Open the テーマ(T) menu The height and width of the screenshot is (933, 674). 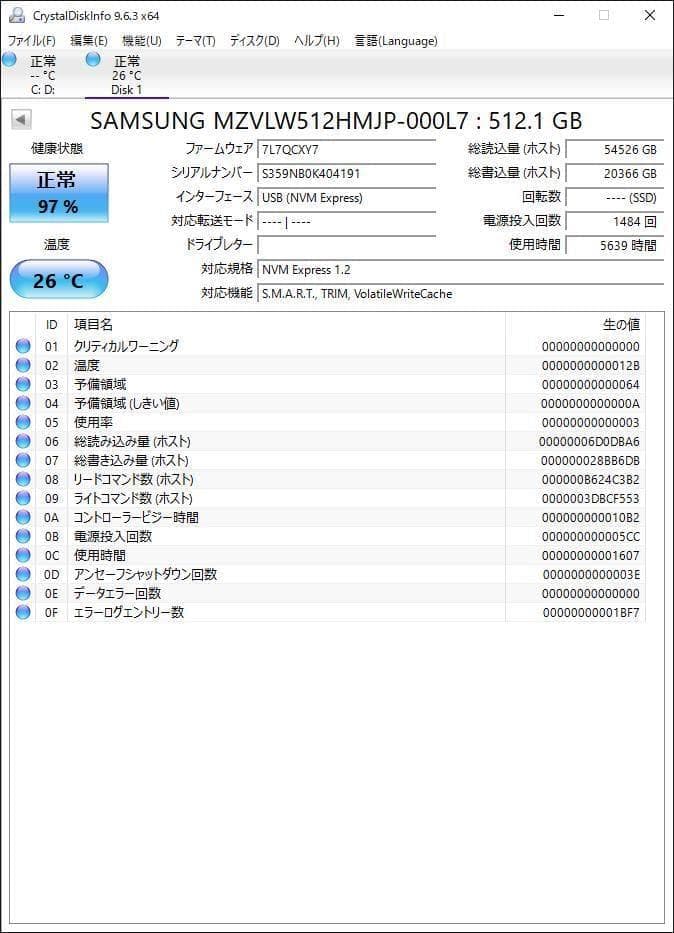point(195,40)
